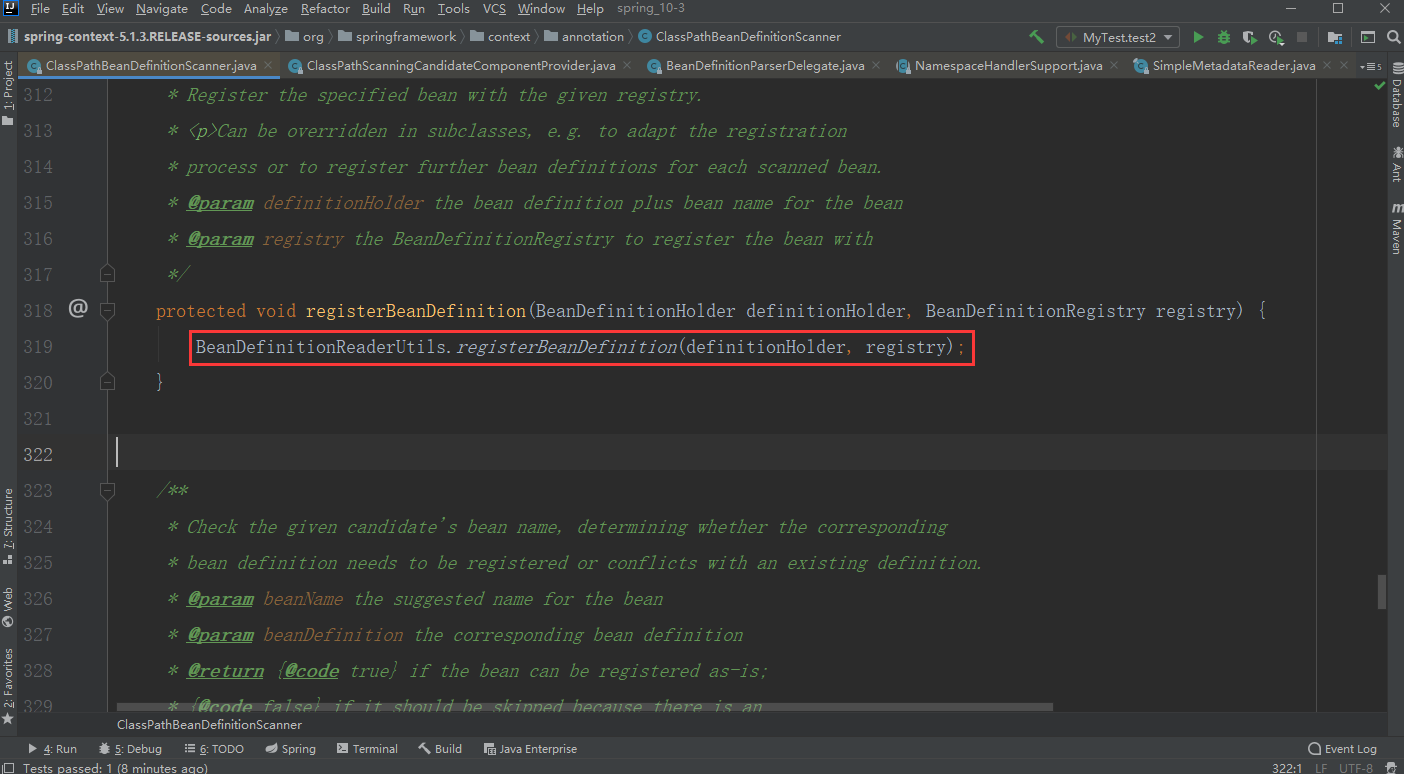The image size is (1404, 774).
Task: Open the Z: Structure tool window
Action: pyautogui.click(x=8, y=527)
